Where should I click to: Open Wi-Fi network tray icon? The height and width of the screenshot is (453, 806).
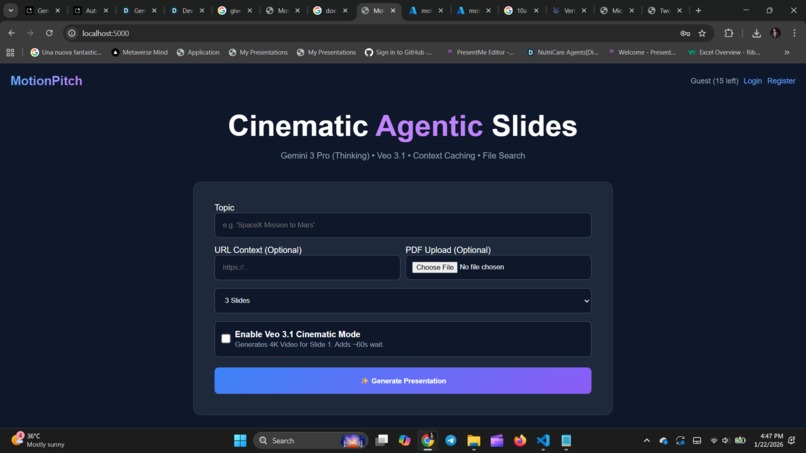click(714, 441)
